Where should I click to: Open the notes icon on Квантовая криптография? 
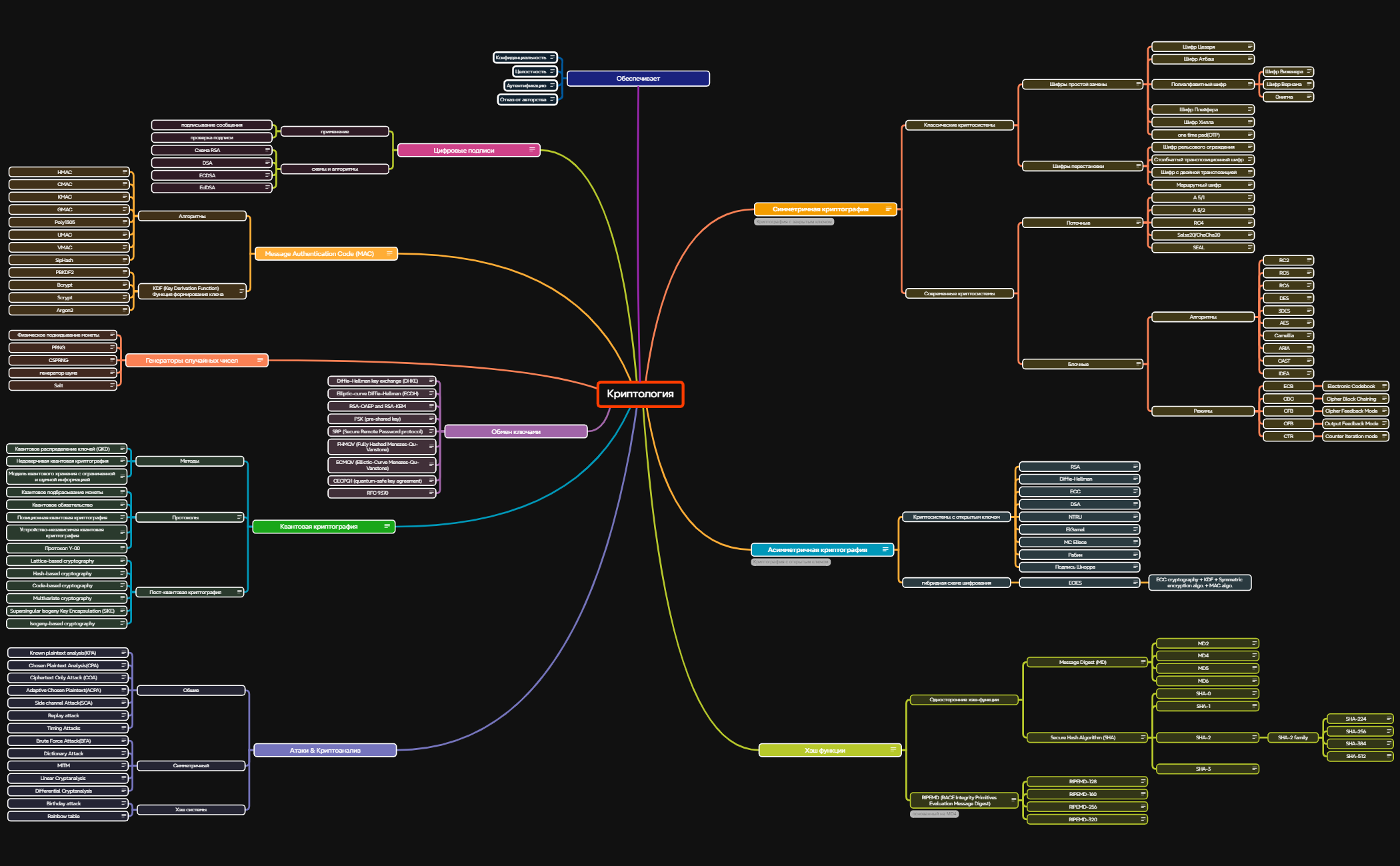pyautogui.click(x=386, y=526)
